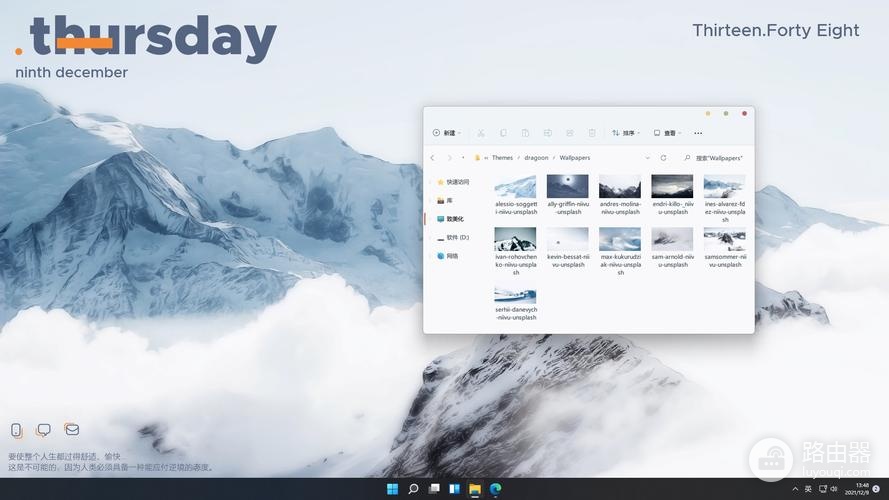Screen dimensions: 889x500
Task: Launch Microsoft Edge from taskbar
Action: click(x=496, y=489)
